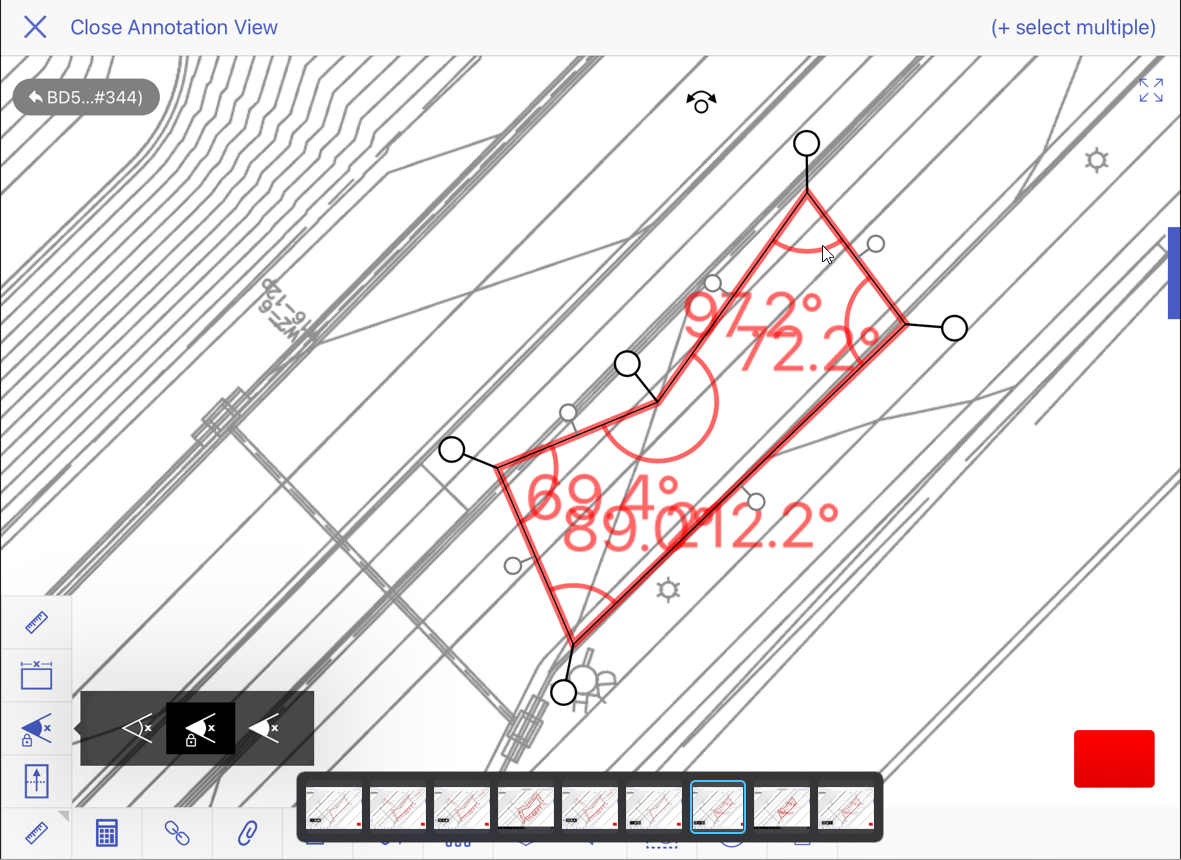
Task: Enable the locked angle visibility mode
Action: pyautogui.click(x=200, y=728)
